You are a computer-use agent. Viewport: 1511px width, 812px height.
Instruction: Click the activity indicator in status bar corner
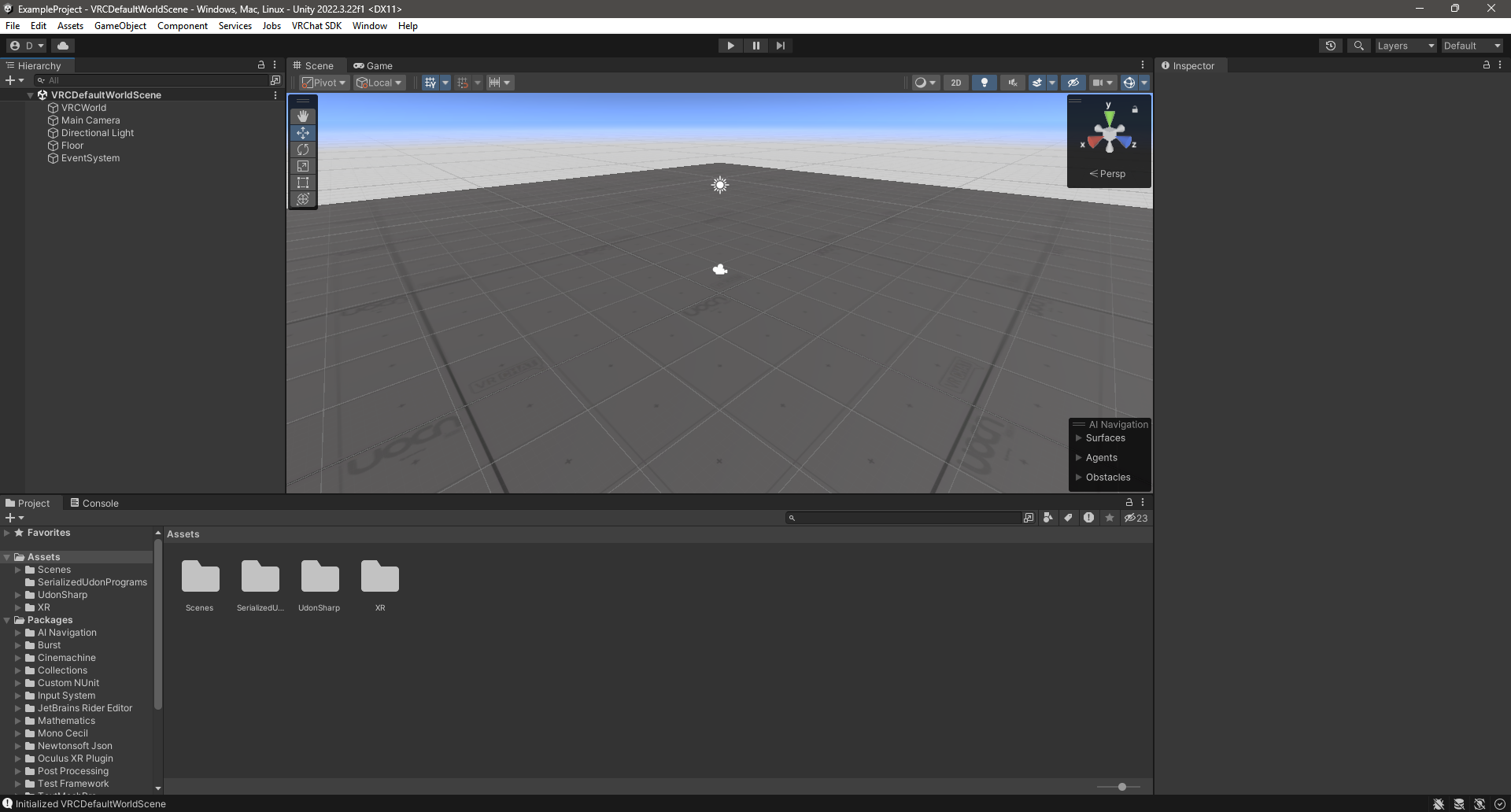1500,804
